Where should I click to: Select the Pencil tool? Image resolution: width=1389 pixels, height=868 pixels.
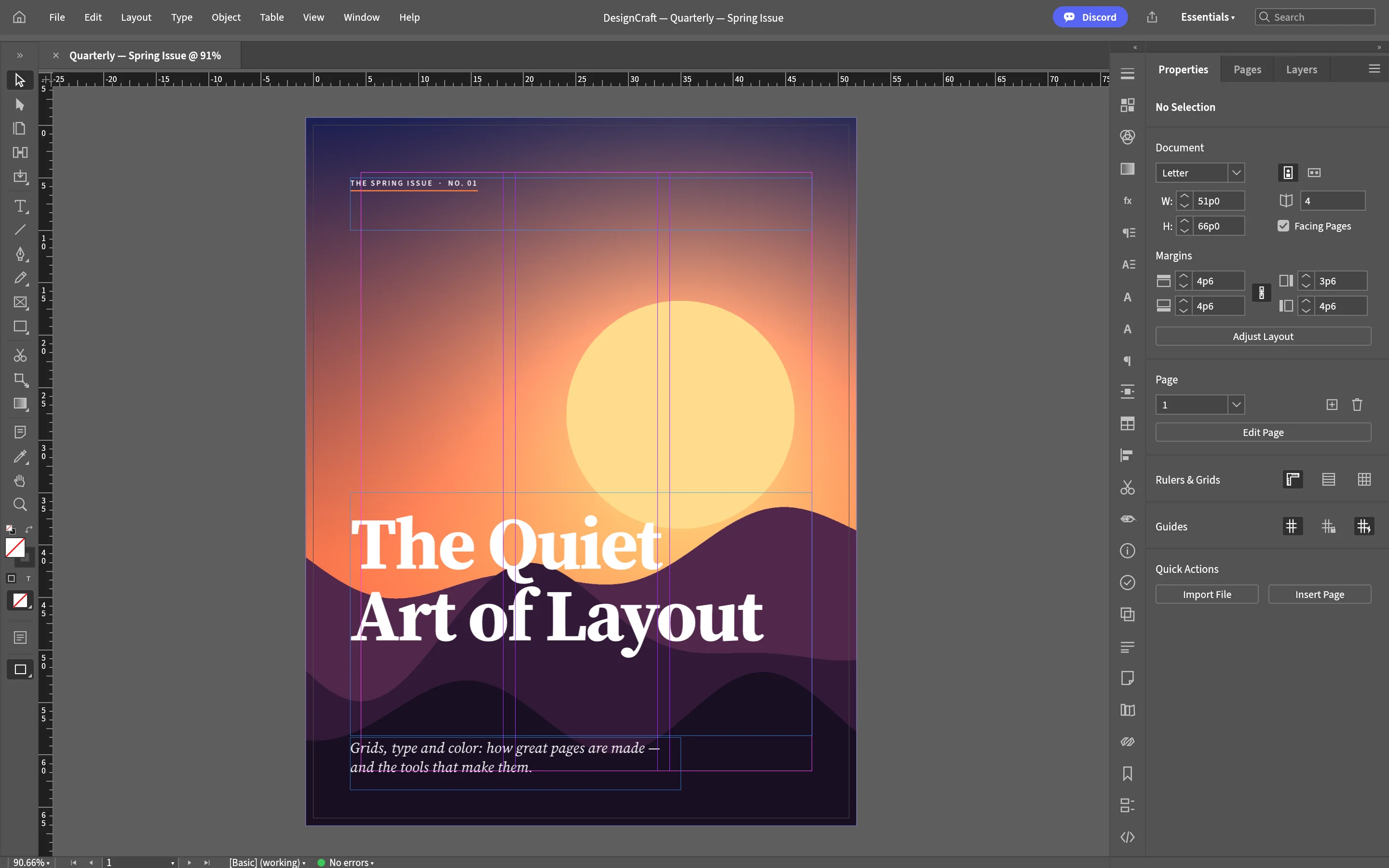pos(20,278)
